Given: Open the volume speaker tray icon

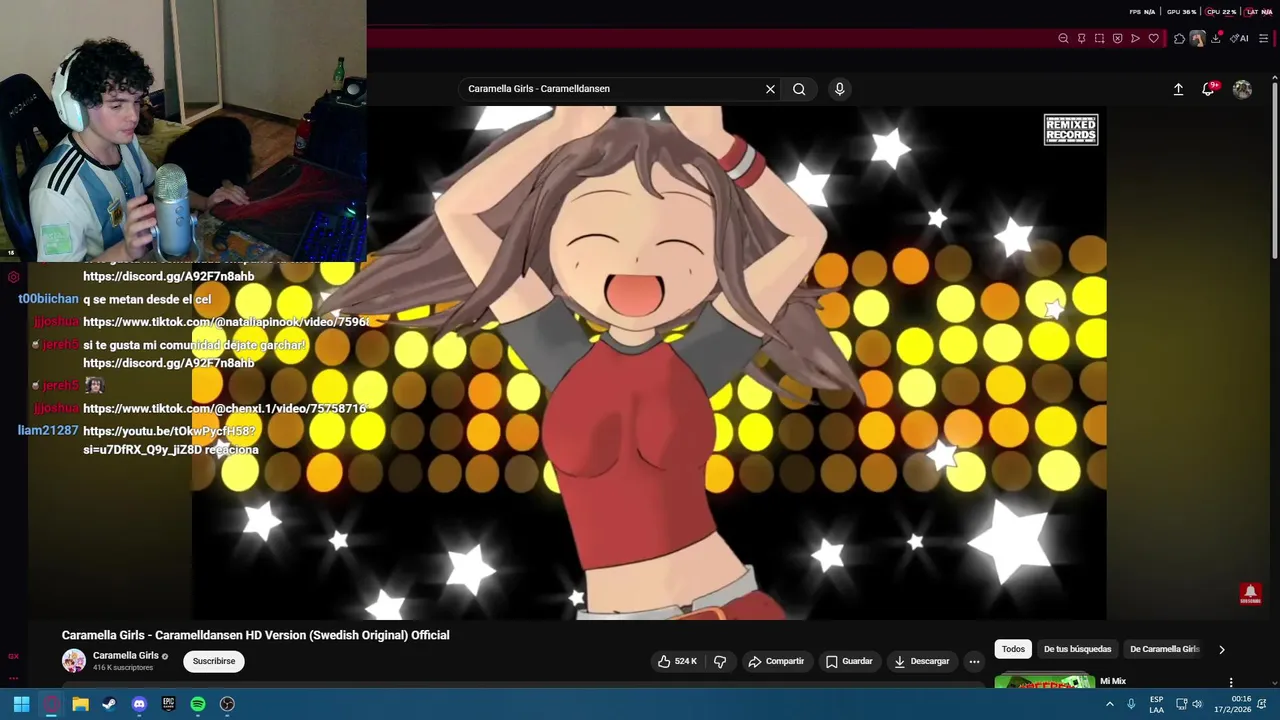Looking at the screenshot, I should [x=1197, y=704].
